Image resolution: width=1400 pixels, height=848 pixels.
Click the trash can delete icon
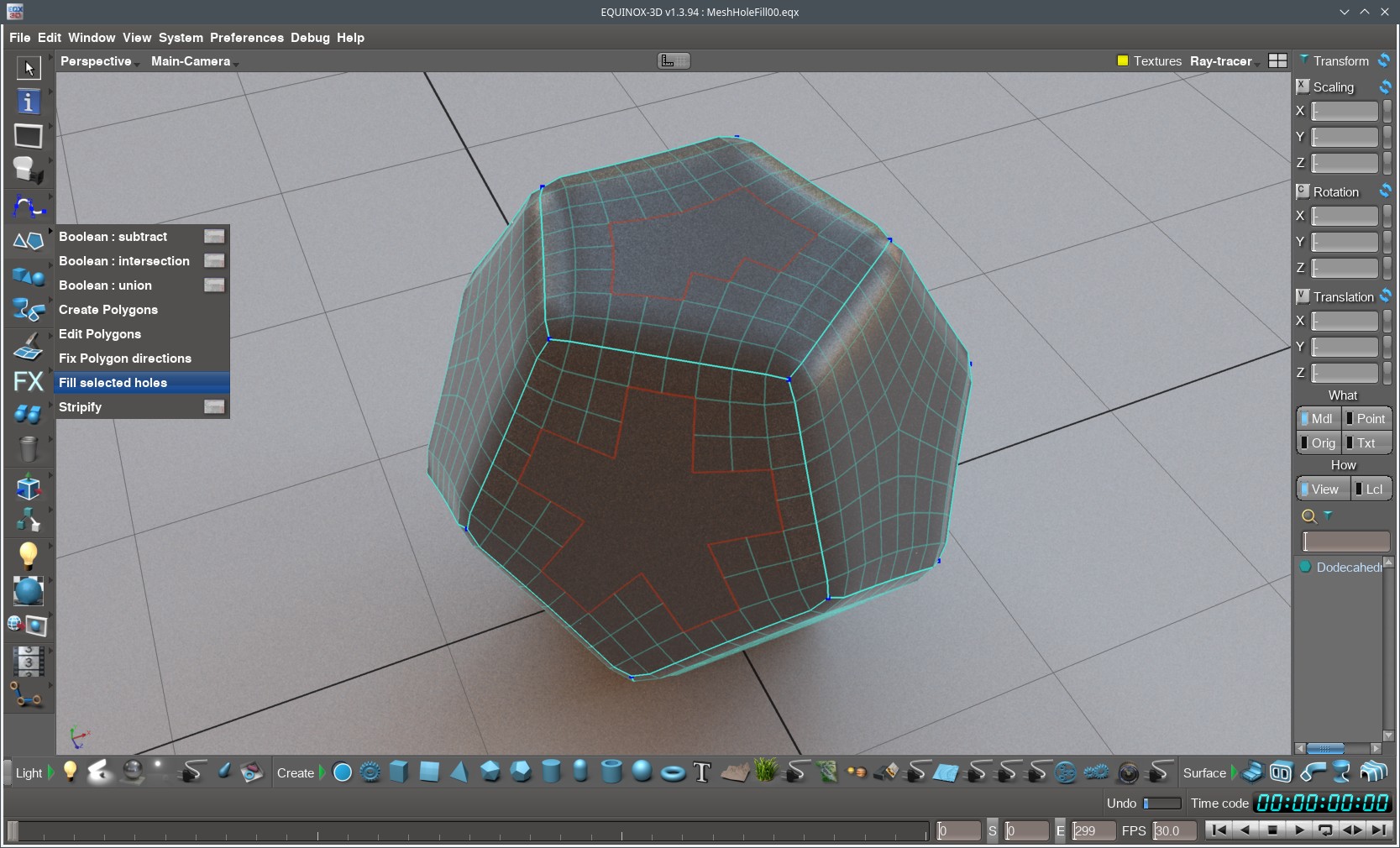[x=29, y=449]
